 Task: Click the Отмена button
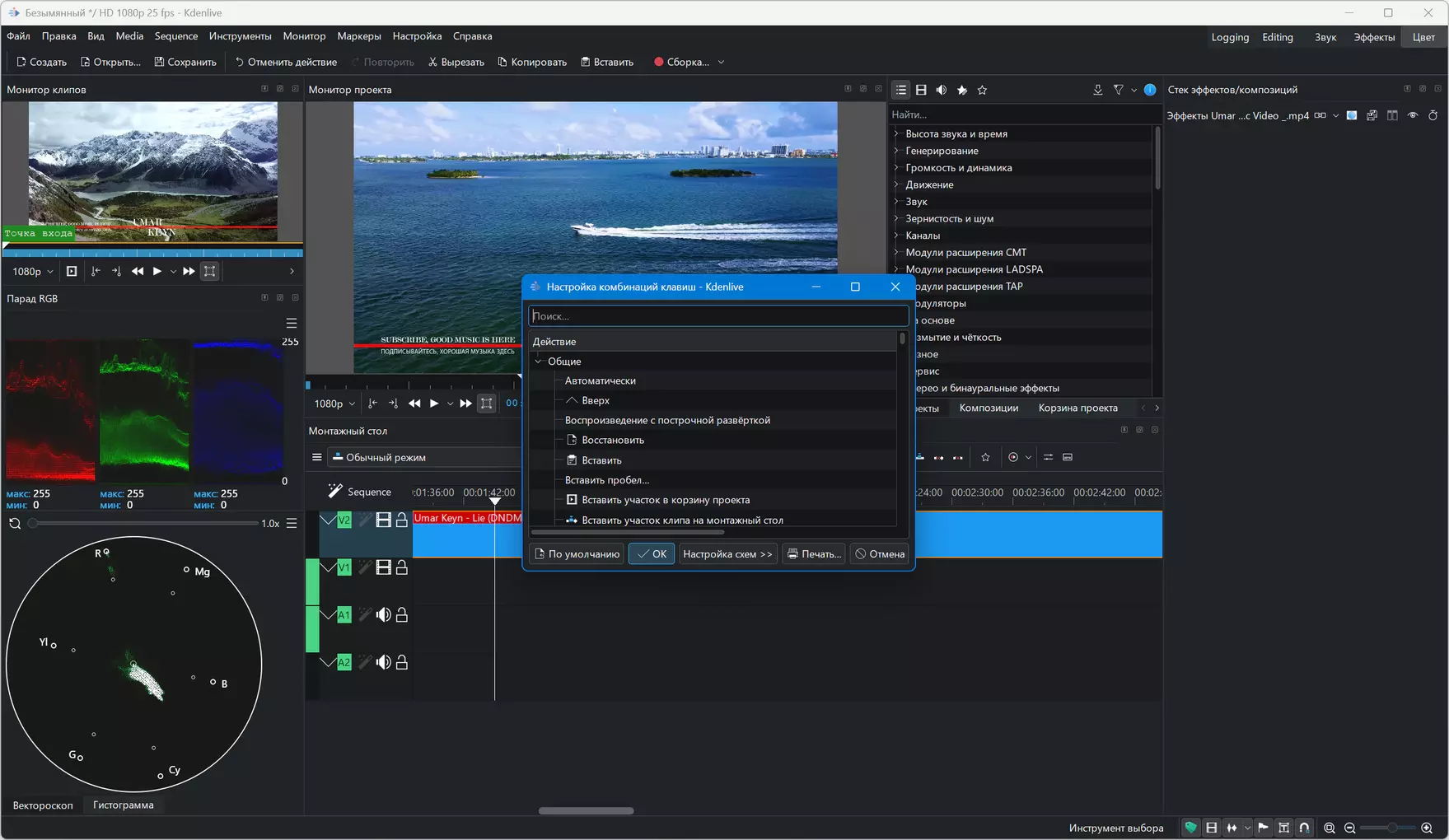(x=879, y=554)
